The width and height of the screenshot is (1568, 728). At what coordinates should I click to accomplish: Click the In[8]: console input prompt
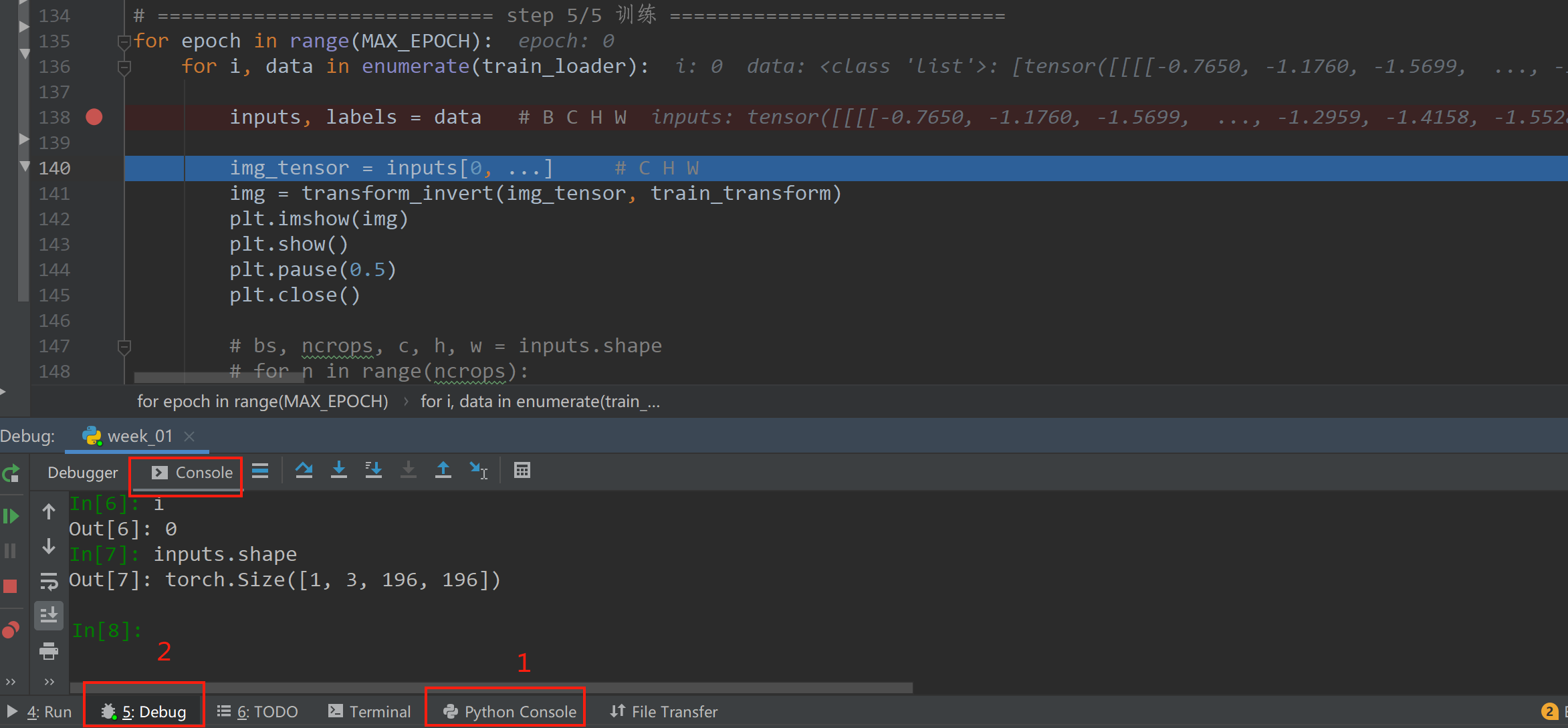(x=107, y=630)
